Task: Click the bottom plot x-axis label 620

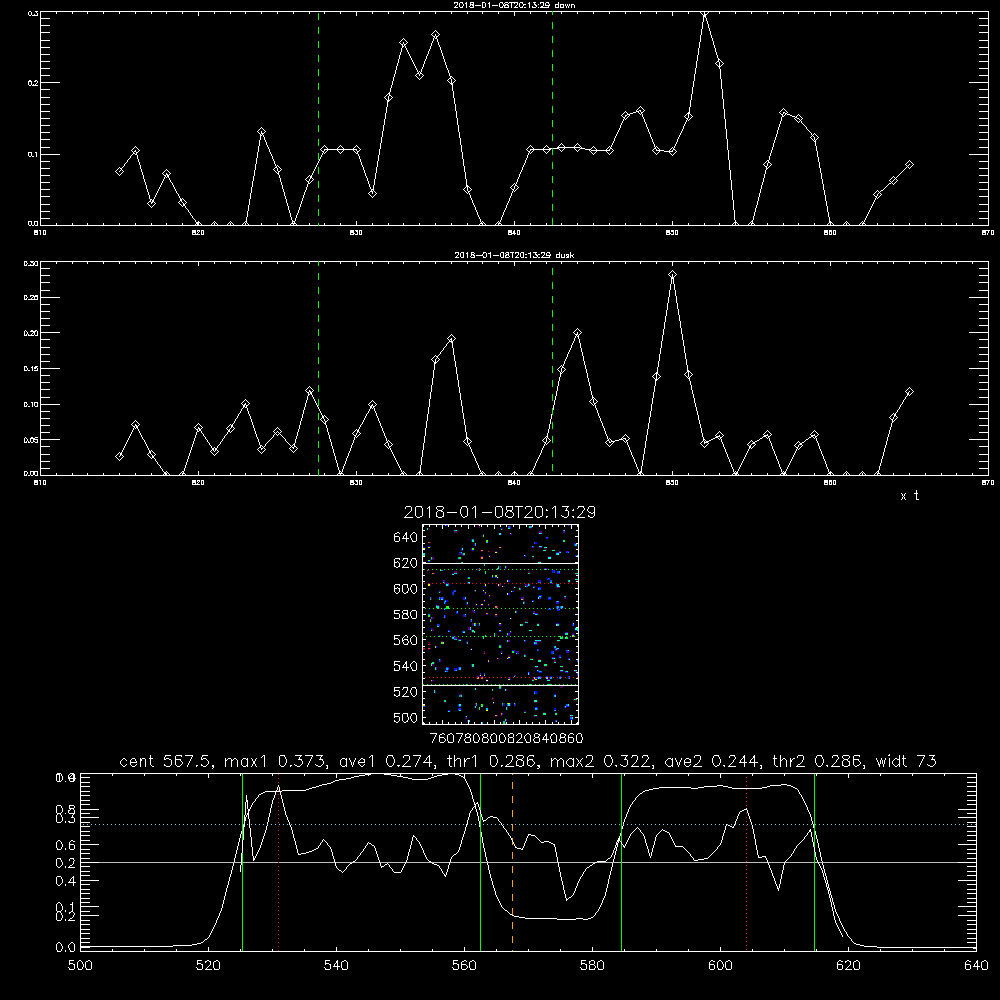Action: [848, 965]
